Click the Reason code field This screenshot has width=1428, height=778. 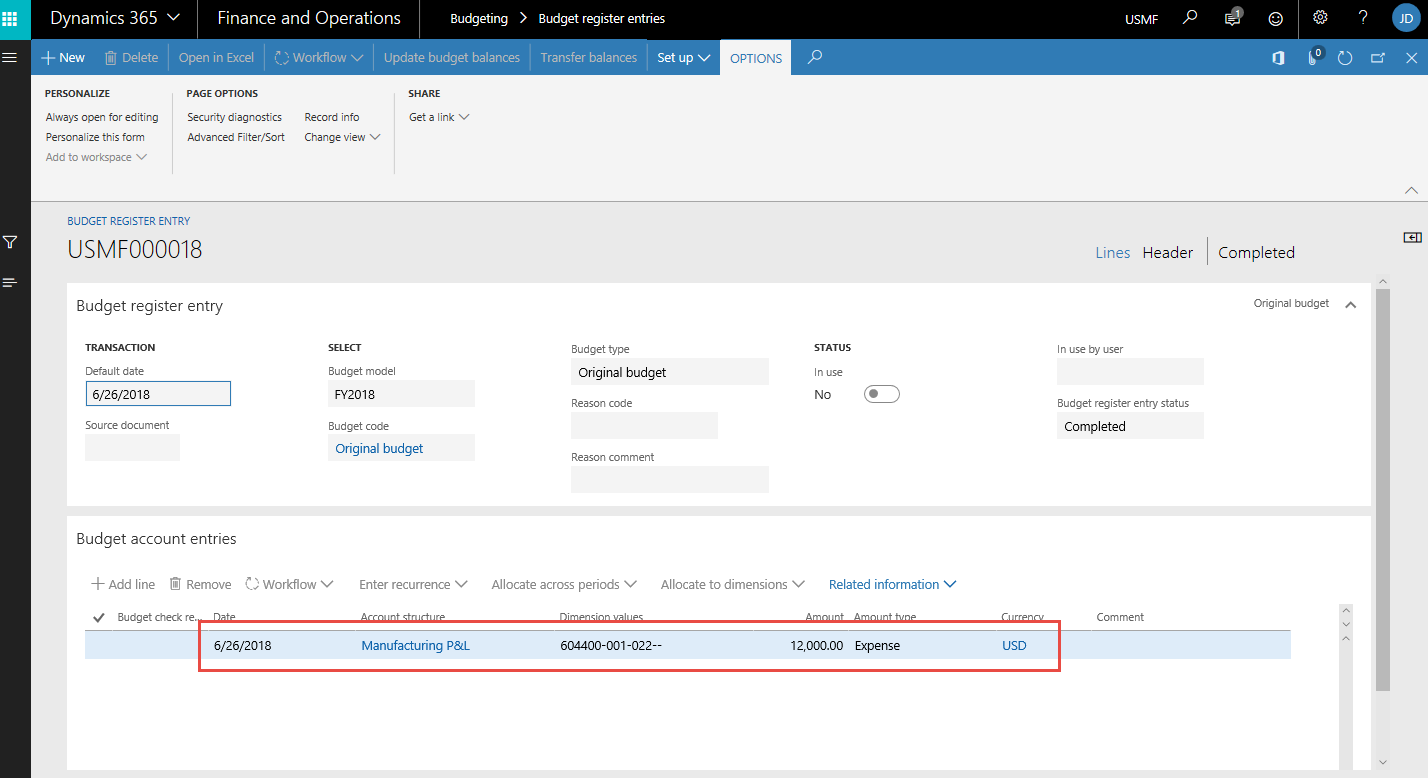[x=644, y=426]
